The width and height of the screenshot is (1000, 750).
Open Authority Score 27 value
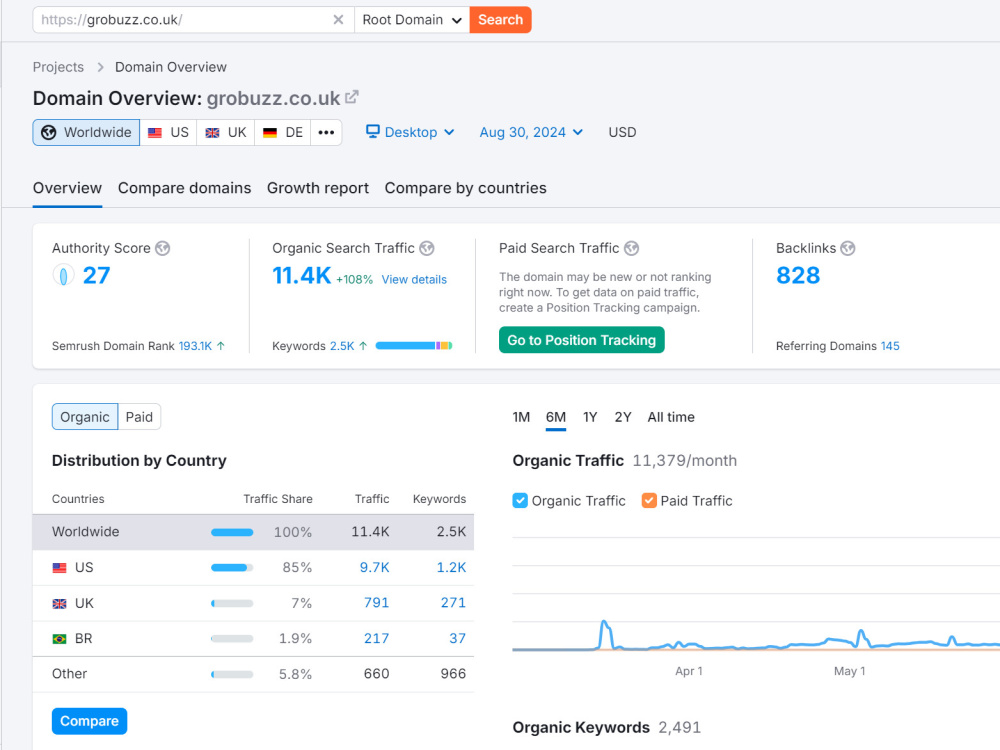[96, 276]
